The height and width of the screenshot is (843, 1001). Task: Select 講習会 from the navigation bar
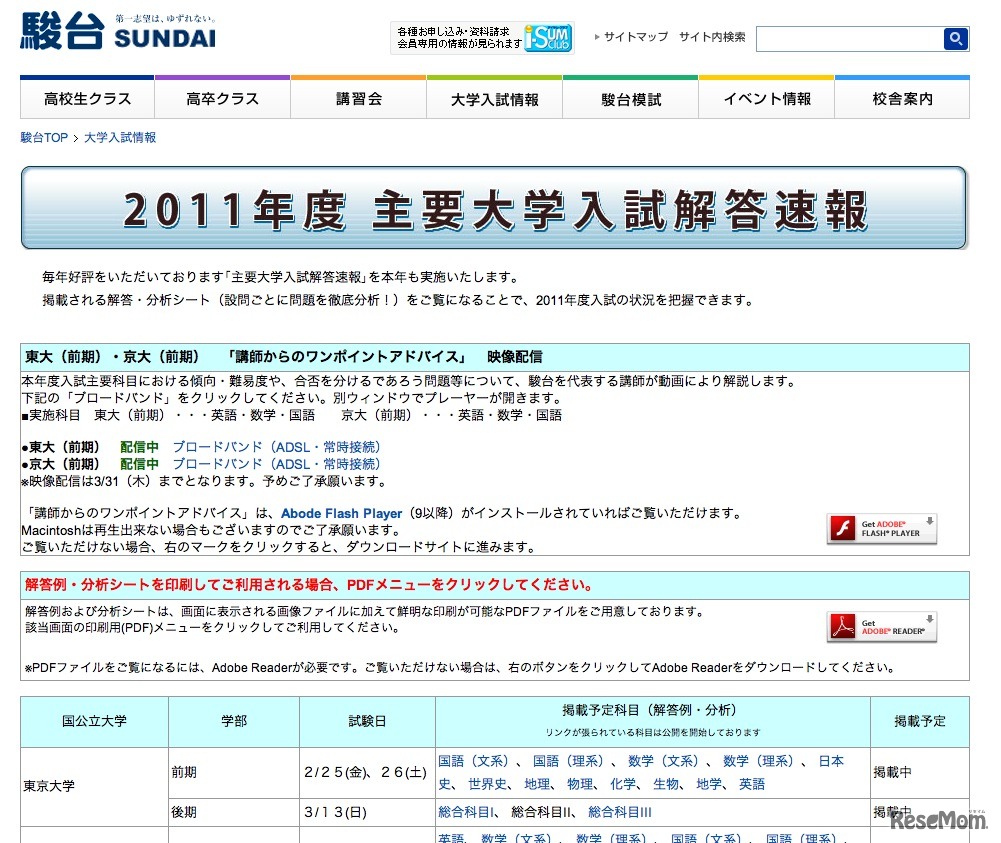358,98
